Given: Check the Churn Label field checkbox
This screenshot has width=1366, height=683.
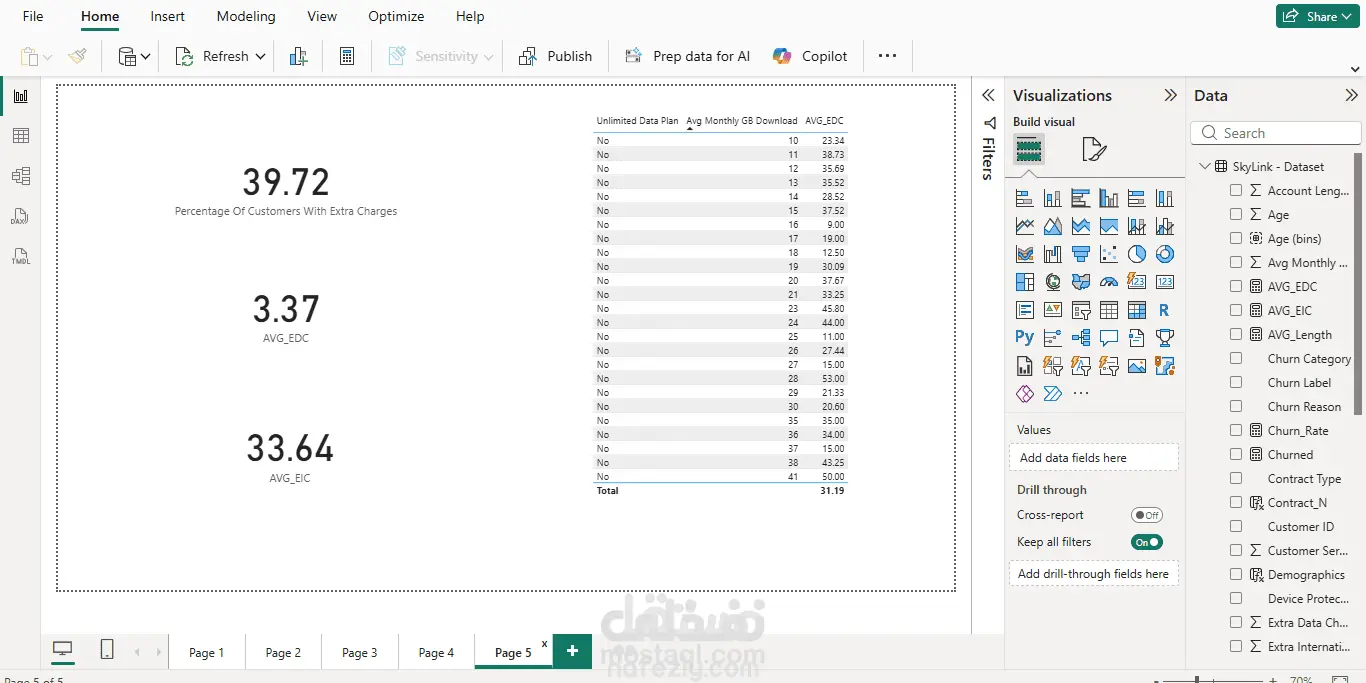Looking at the screenshot, I should point(1236,382).
